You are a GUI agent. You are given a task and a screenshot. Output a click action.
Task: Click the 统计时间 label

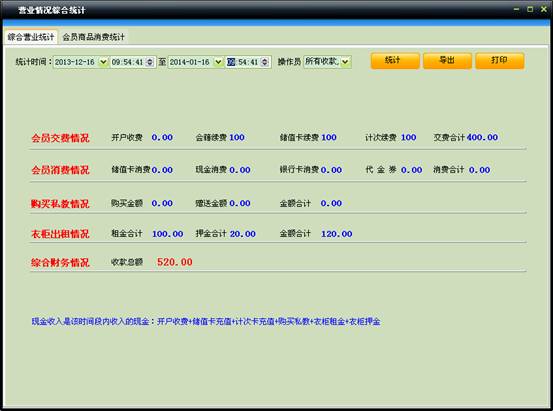33,62
